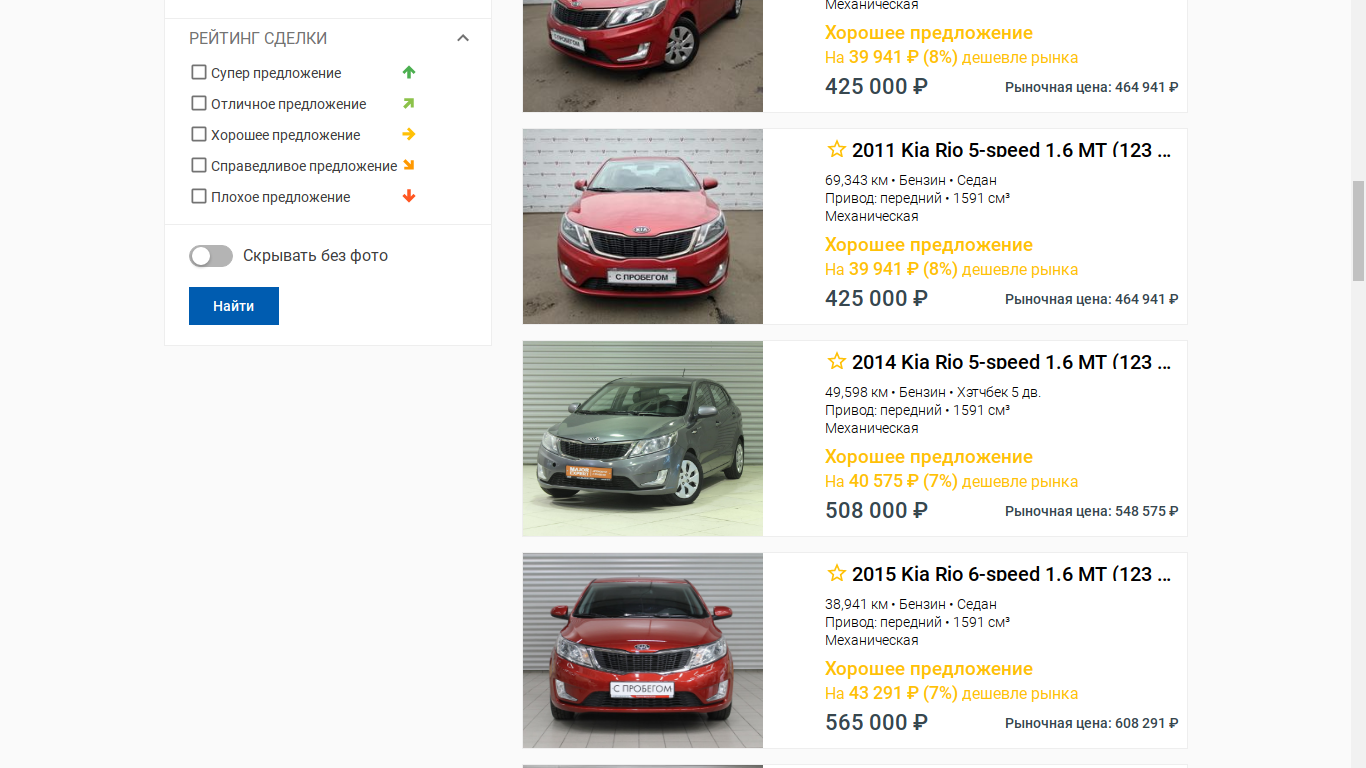Image resolution: width=1366 pixels, height=768 pixels.
Task: Open the gray 2014 Kia Rio photo
Action: pyautogui.click(x=643, y=438)
